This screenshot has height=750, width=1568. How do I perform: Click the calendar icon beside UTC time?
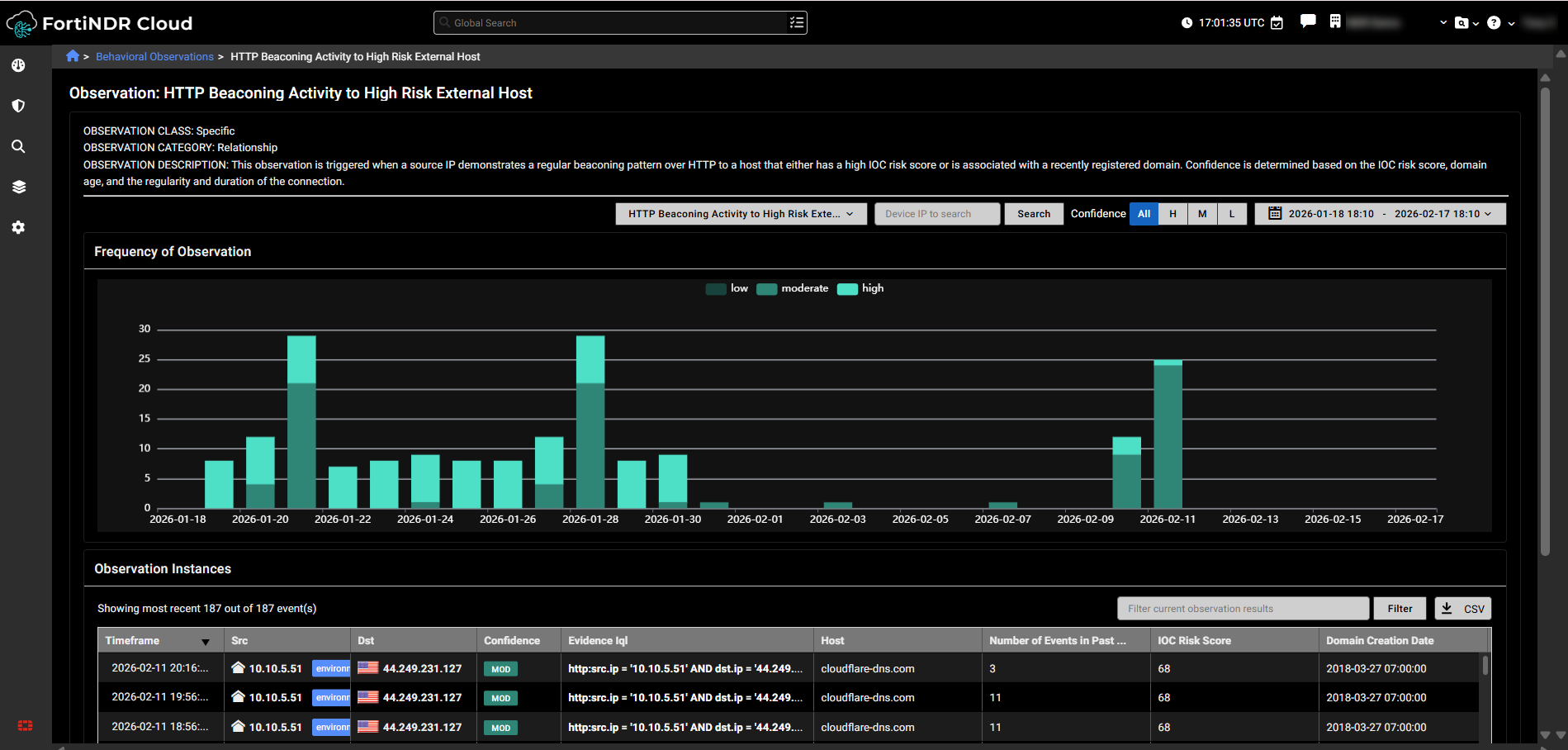[x=1277, y=23]
